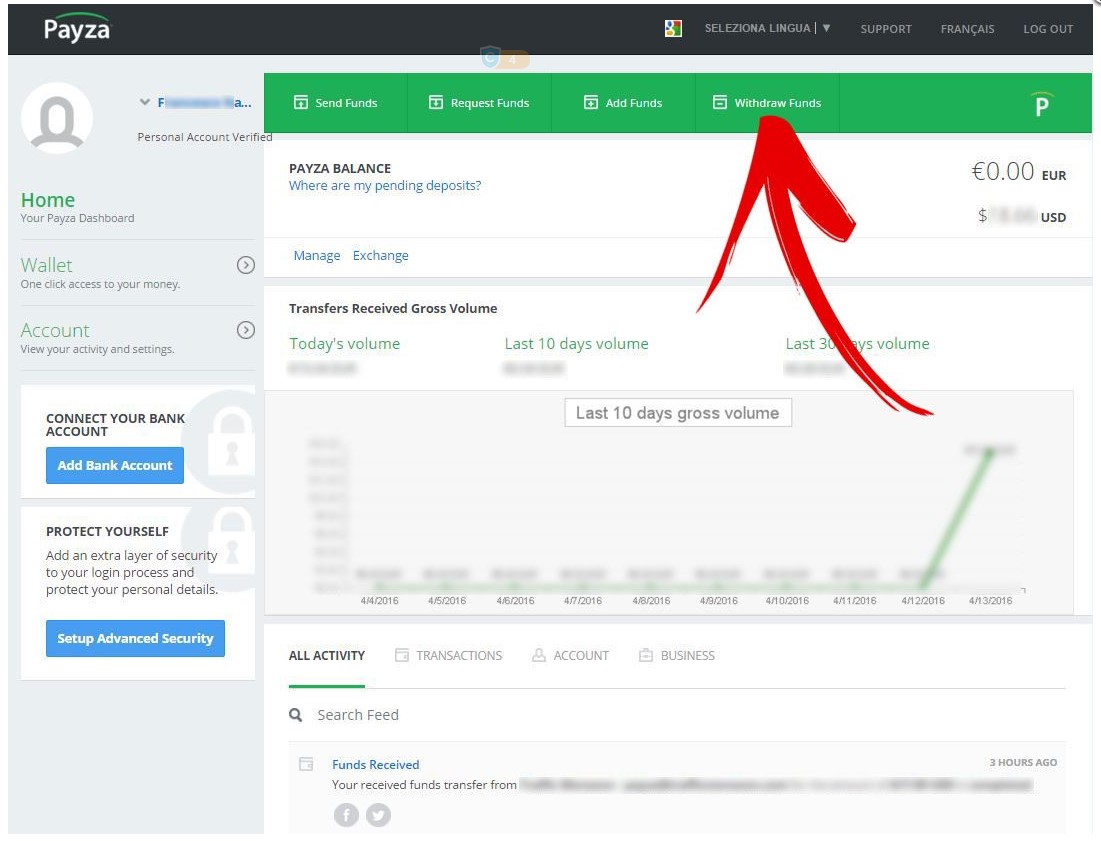The width and height of the screenshot is (1101, 841).
Task: Expand the Wallet section arrow
Action: click(245, 265)
